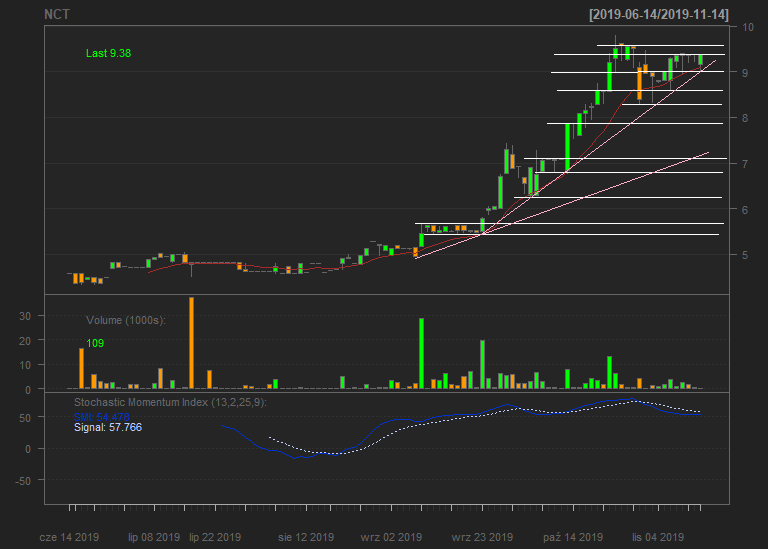Click price axis label 10
768x549 pixels.
tap(747, 27)
